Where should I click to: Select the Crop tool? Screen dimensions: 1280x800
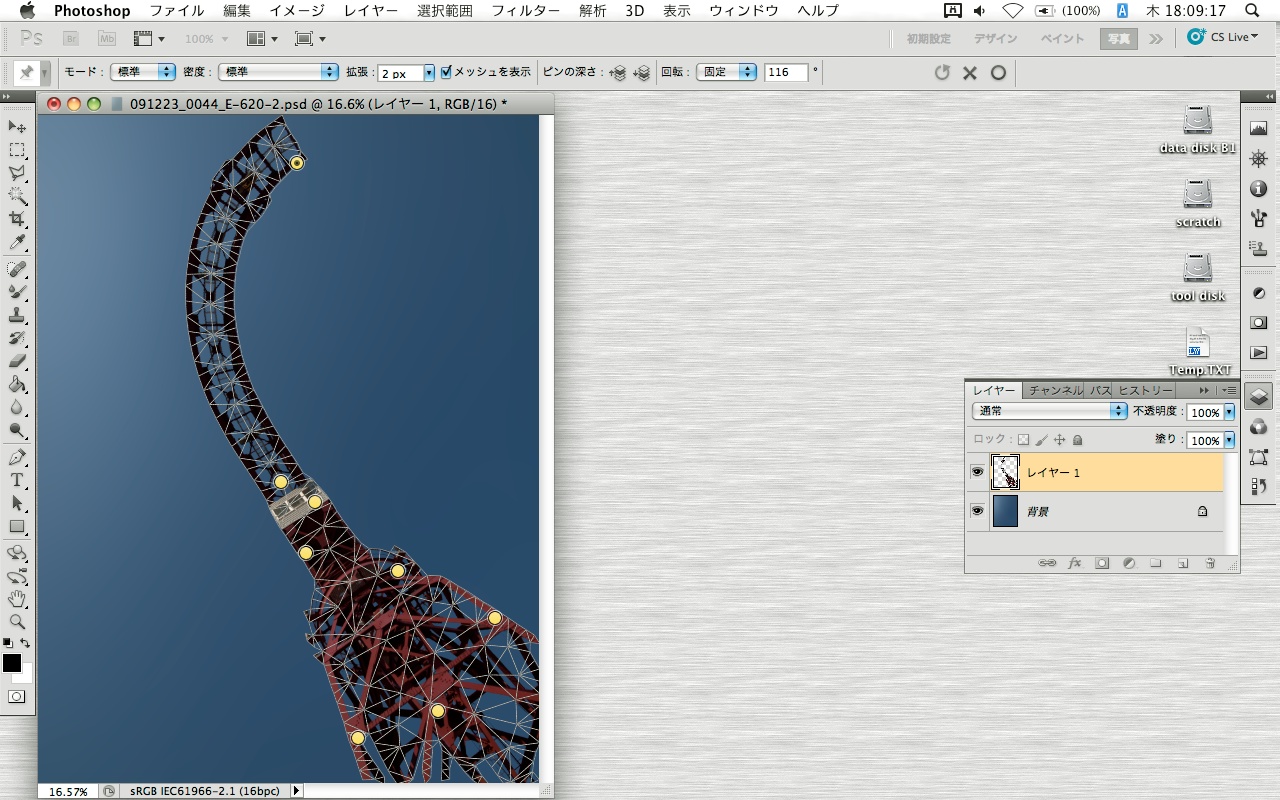(x=17, y=219)
